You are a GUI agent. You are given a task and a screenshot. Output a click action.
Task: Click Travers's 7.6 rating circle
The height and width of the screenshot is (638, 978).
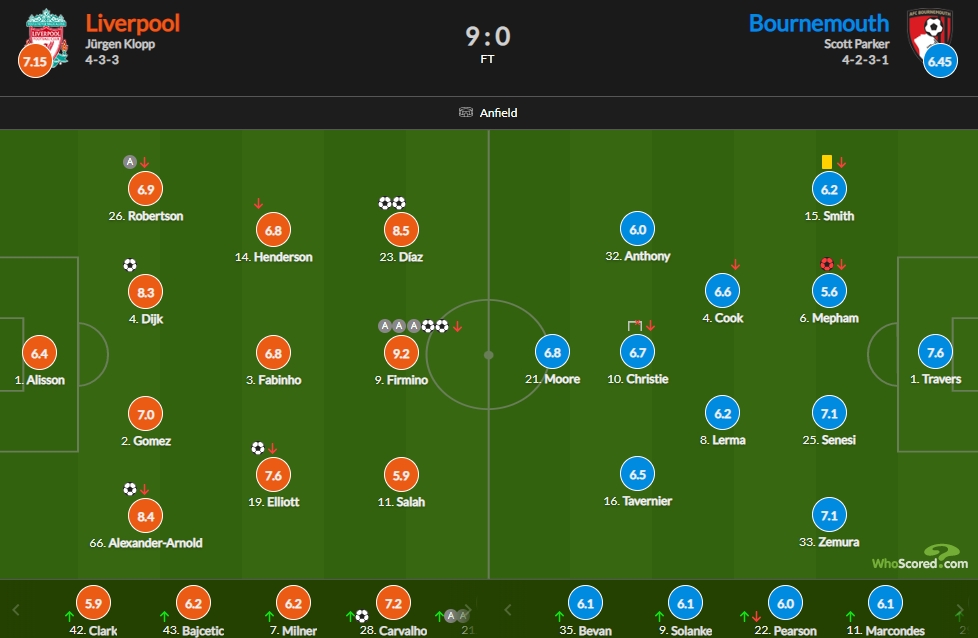click(x=936, y=352)
